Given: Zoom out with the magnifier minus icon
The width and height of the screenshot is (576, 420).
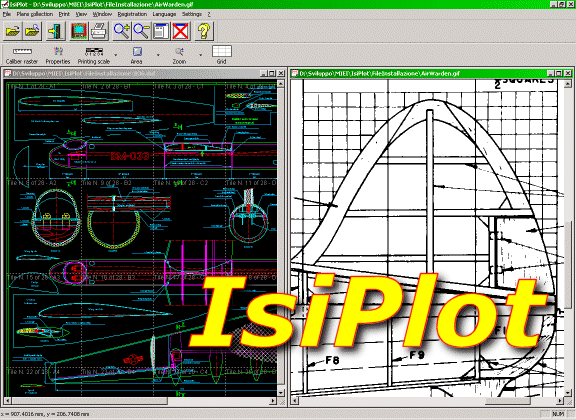Looking at the screenshot, I should pos(141,31).
